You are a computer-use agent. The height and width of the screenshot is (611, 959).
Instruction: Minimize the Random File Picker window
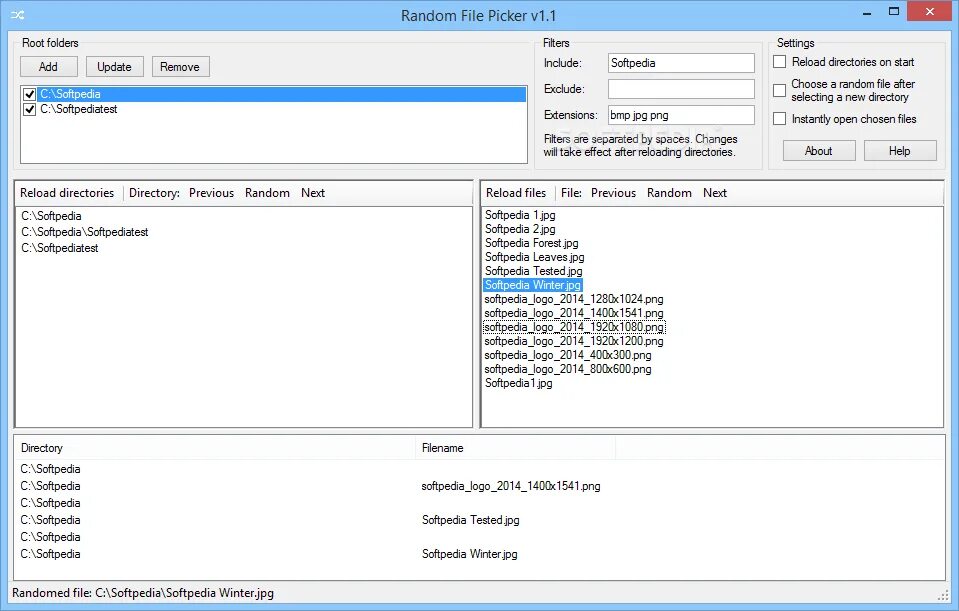[867, 12]
